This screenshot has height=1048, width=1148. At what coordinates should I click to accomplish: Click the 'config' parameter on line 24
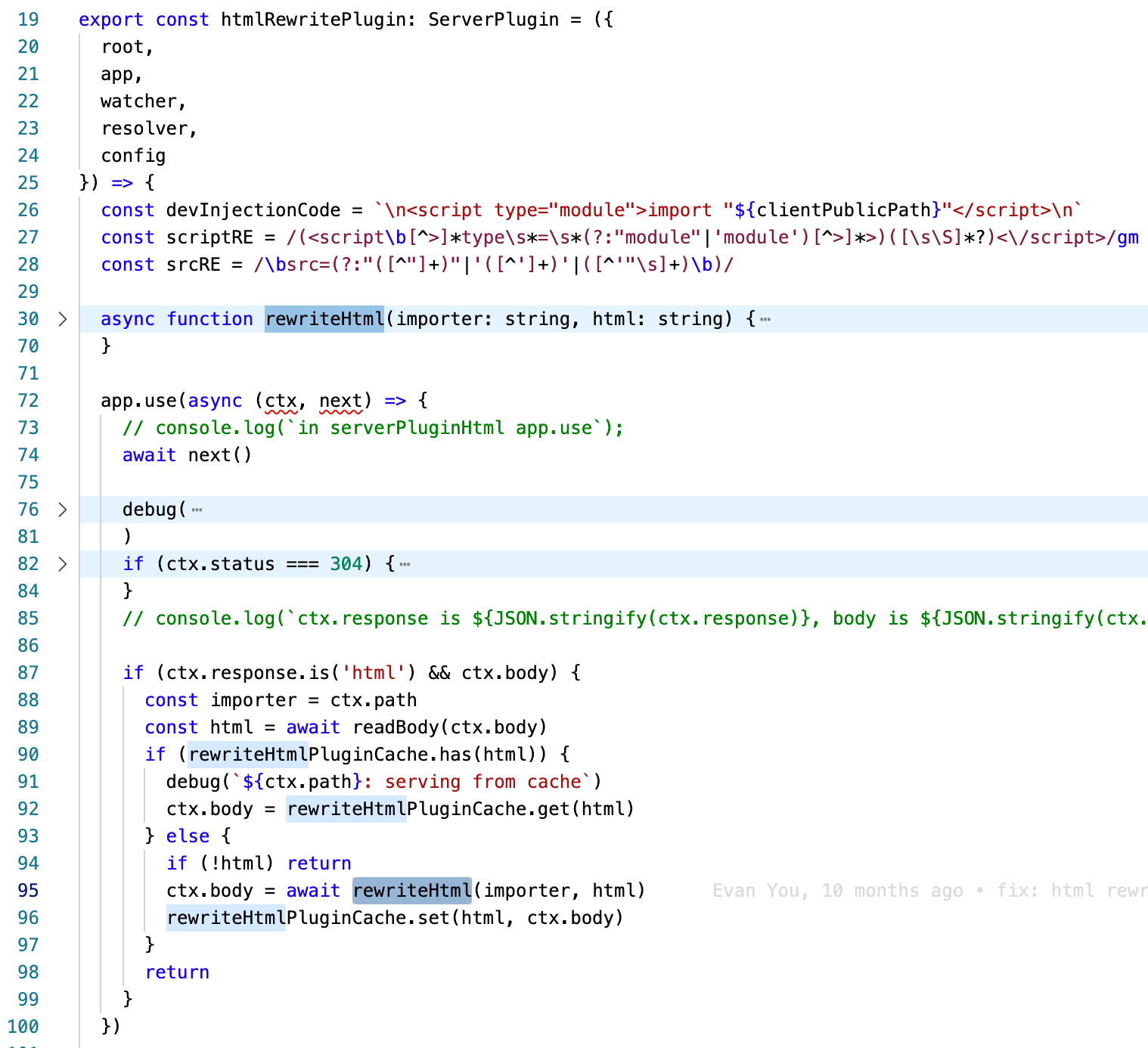133,156
